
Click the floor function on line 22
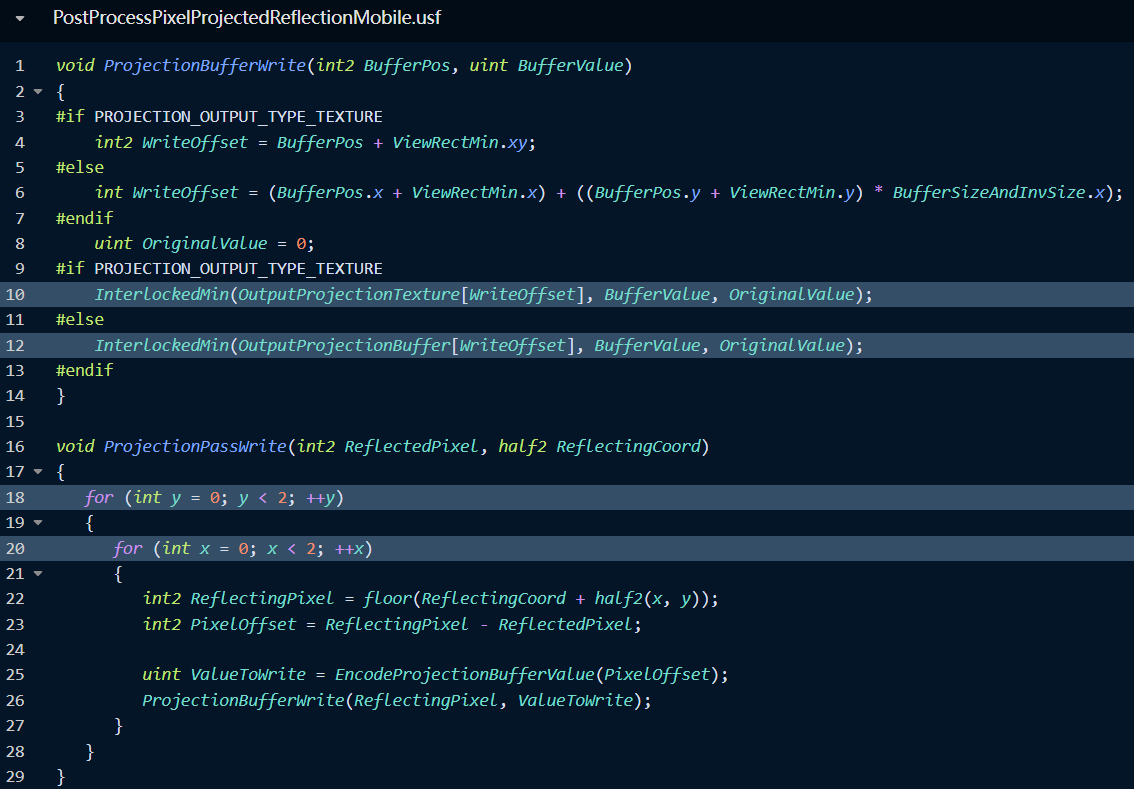388,599
